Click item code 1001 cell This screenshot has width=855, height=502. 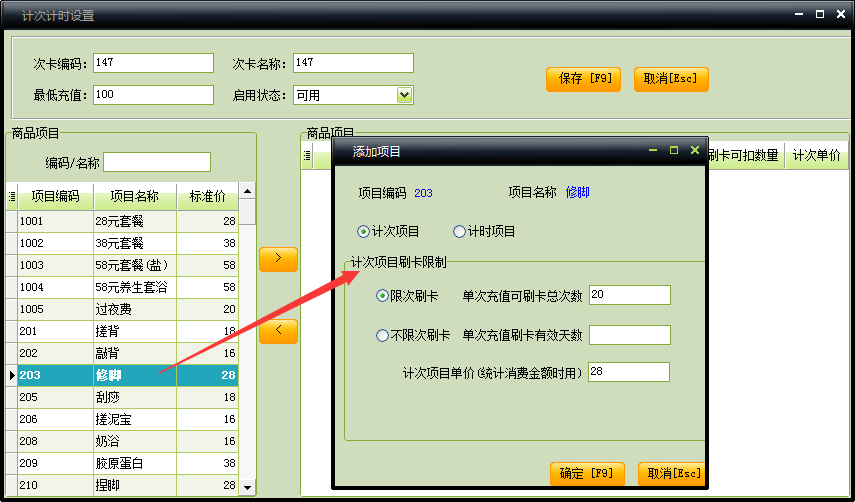click(56, 221)
